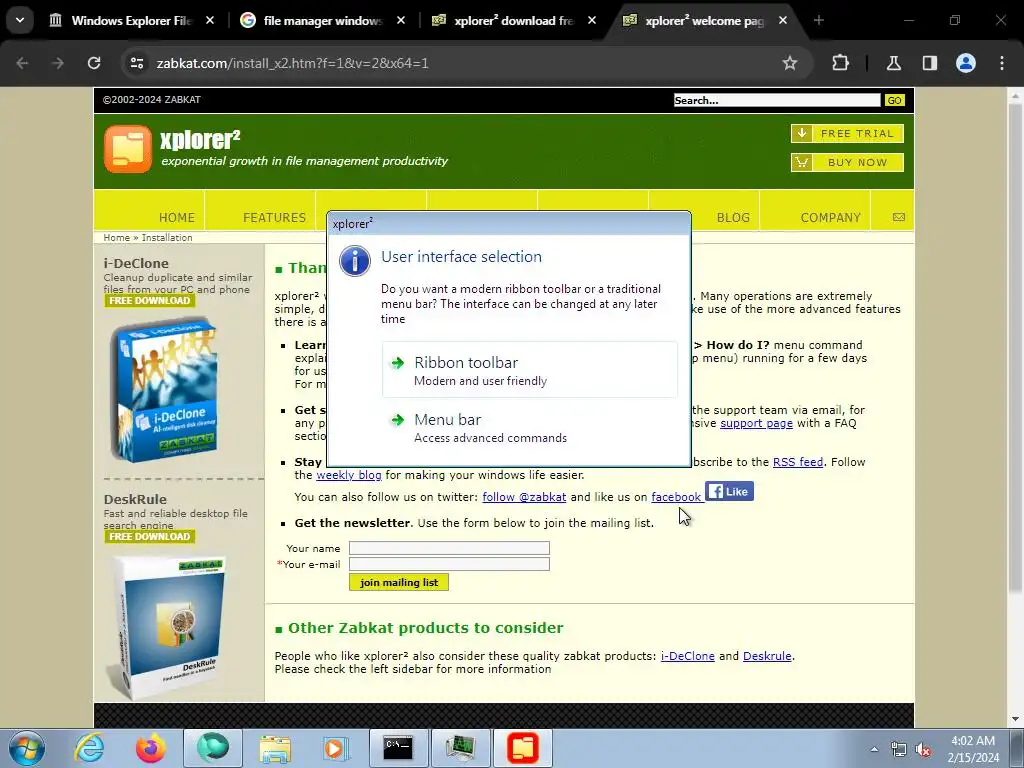
Task: Open the support page link
Action: click(756, 423)
